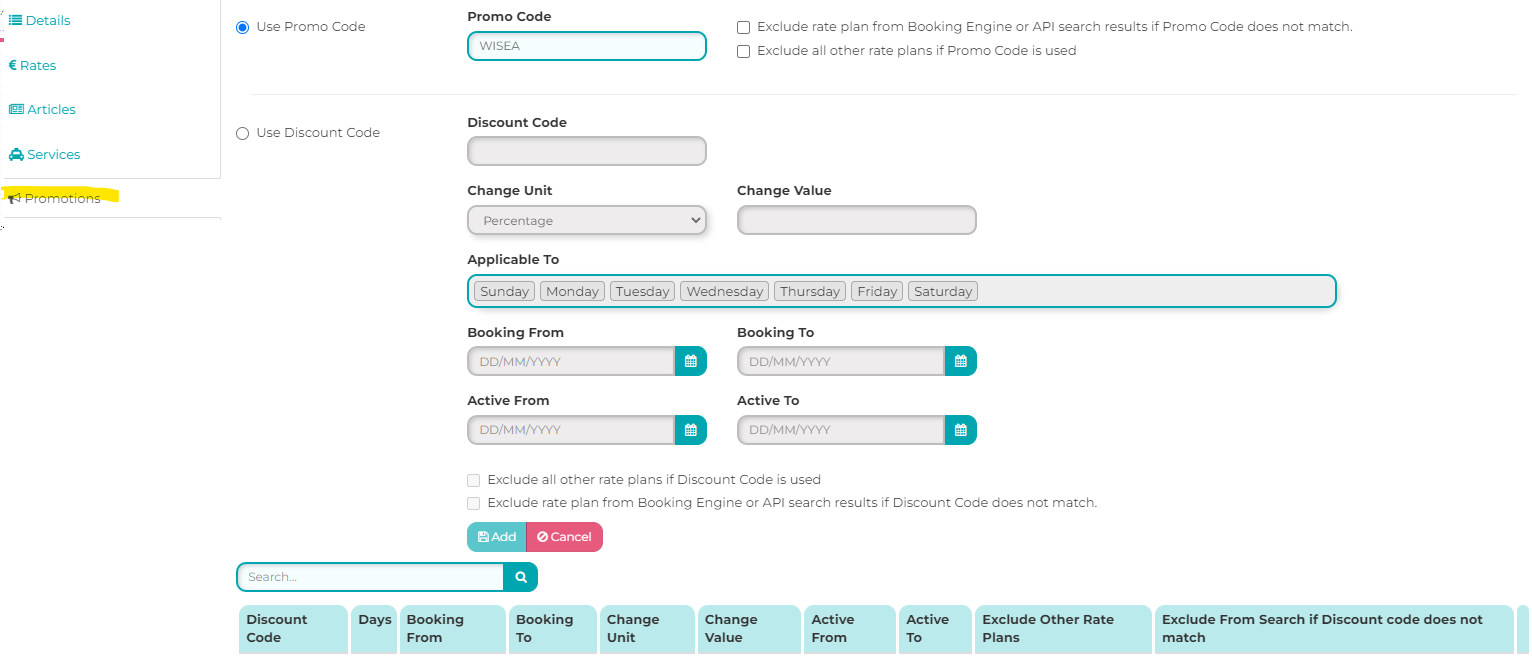
Task: Select Use Promo Code radio button
Action: coord(242,27)
